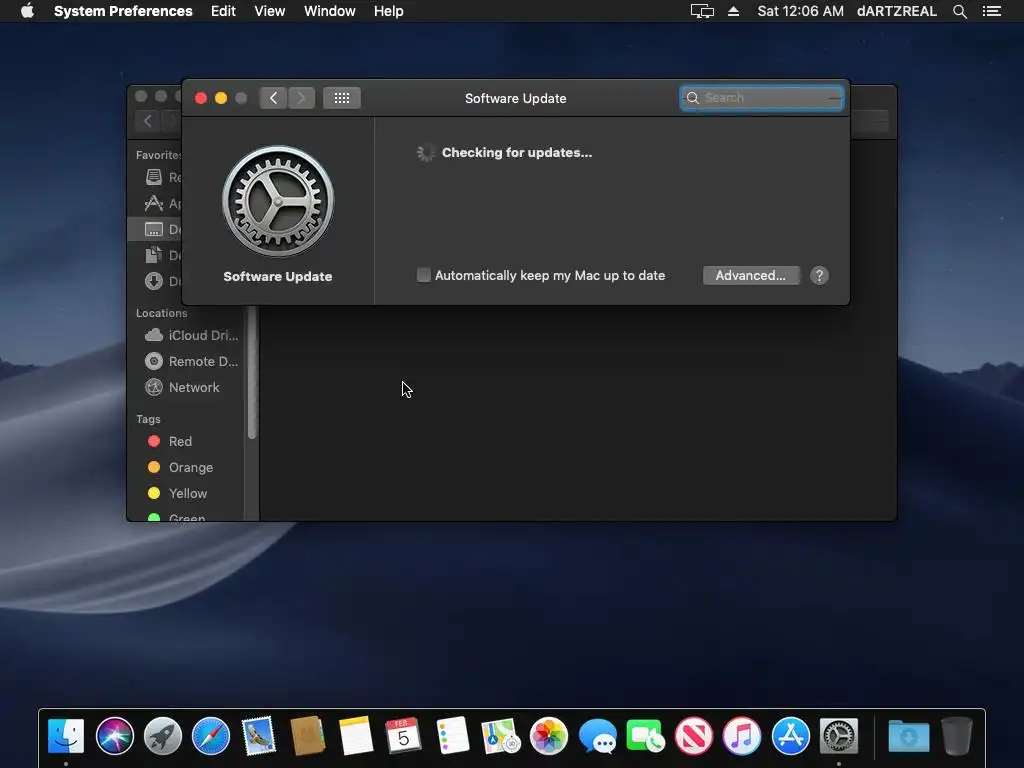Click the Documents icon in Finder sidebar
The image size is (1024, 768).
coord(153,255)
